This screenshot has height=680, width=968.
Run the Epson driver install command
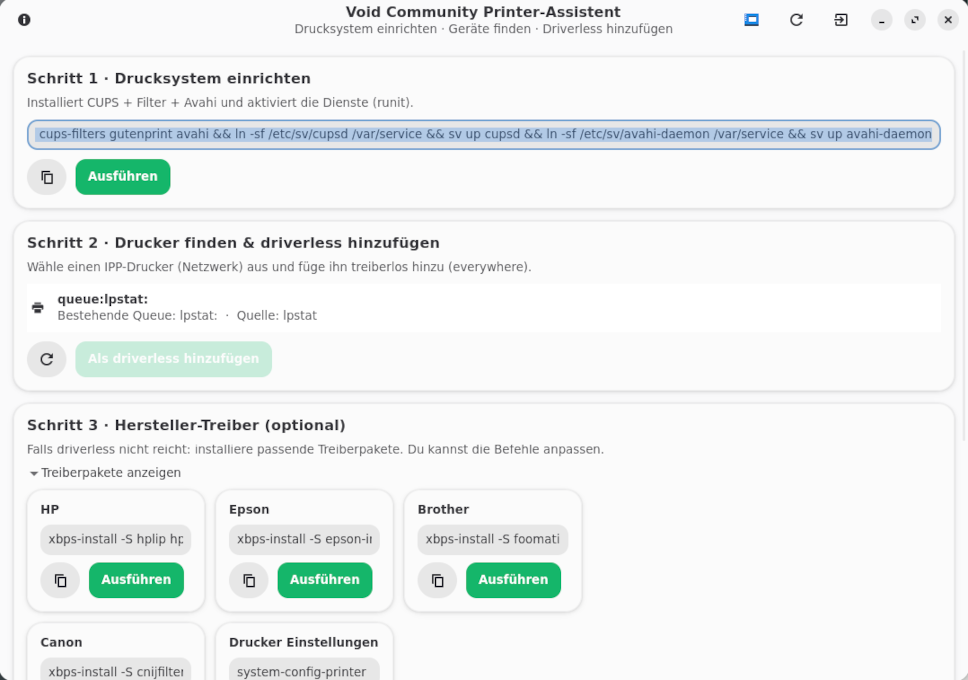[325, 580]
